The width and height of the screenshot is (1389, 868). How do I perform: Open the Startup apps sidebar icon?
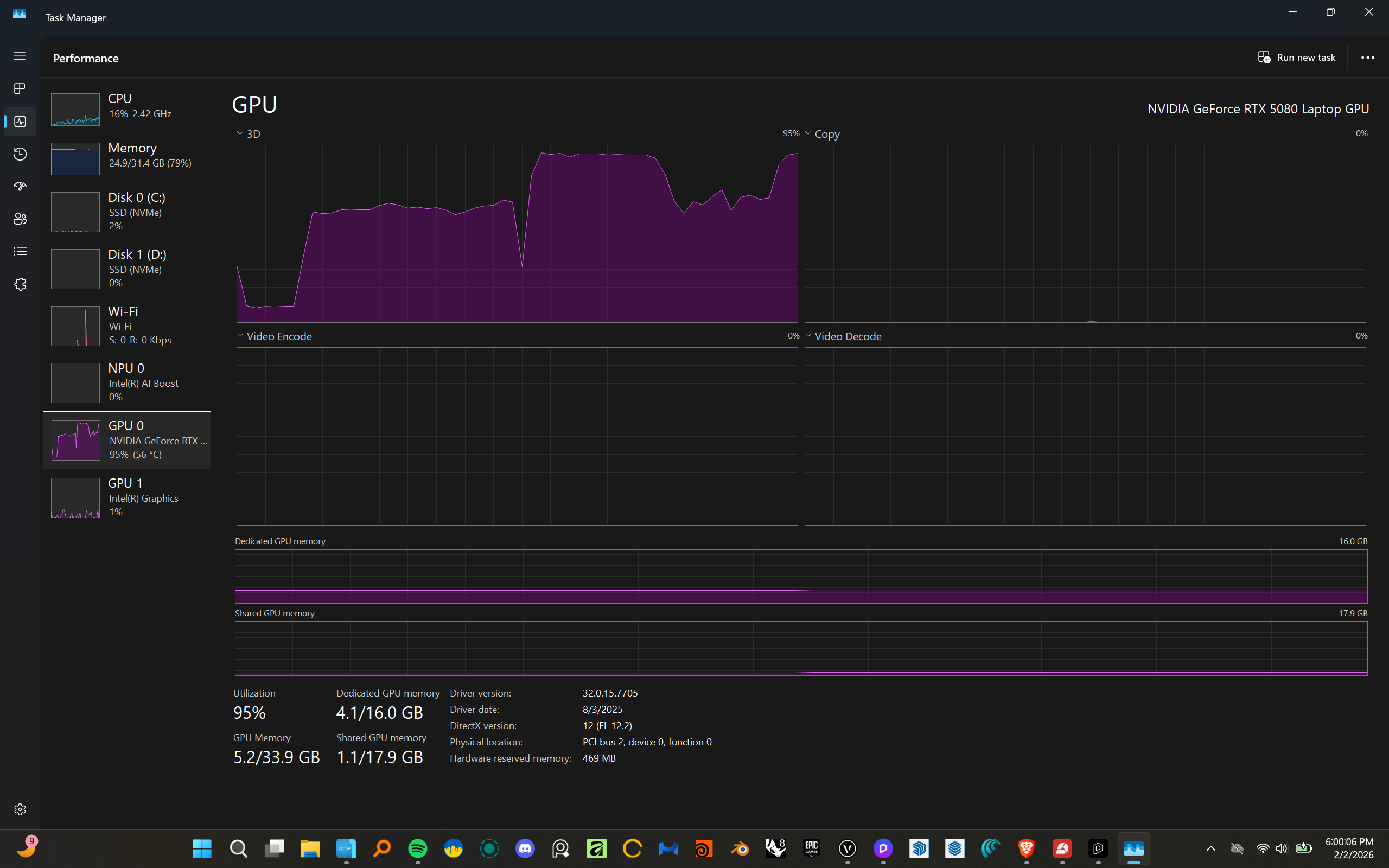coord(20,186)
